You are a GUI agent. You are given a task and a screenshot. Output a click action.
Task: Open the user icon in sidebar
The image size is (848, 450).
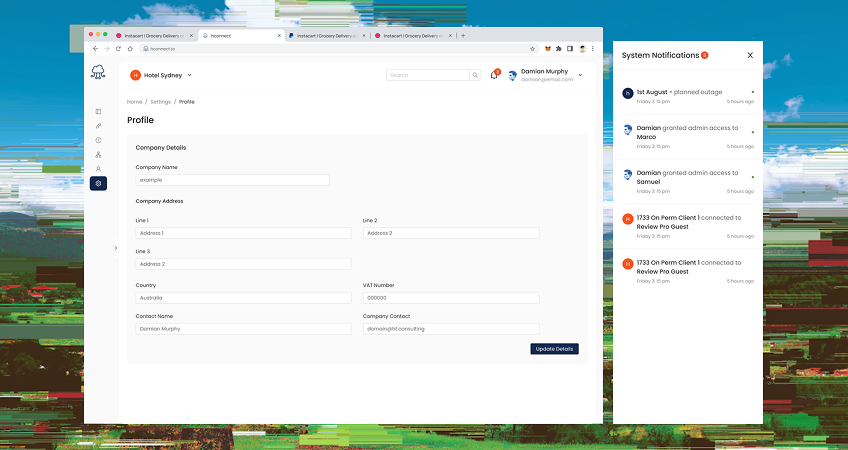(98, 169)
